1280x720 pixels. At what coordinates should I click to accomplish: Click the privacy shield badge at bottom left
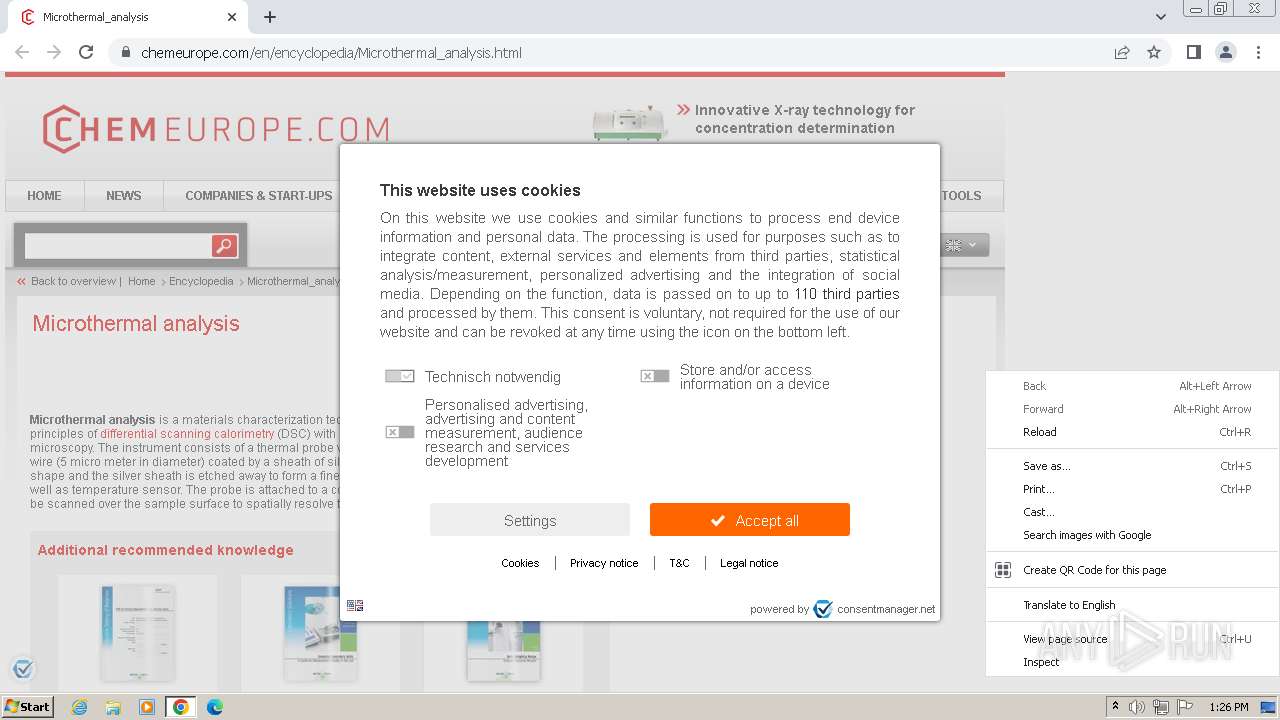pyautogui.click(x=23, y=669)
